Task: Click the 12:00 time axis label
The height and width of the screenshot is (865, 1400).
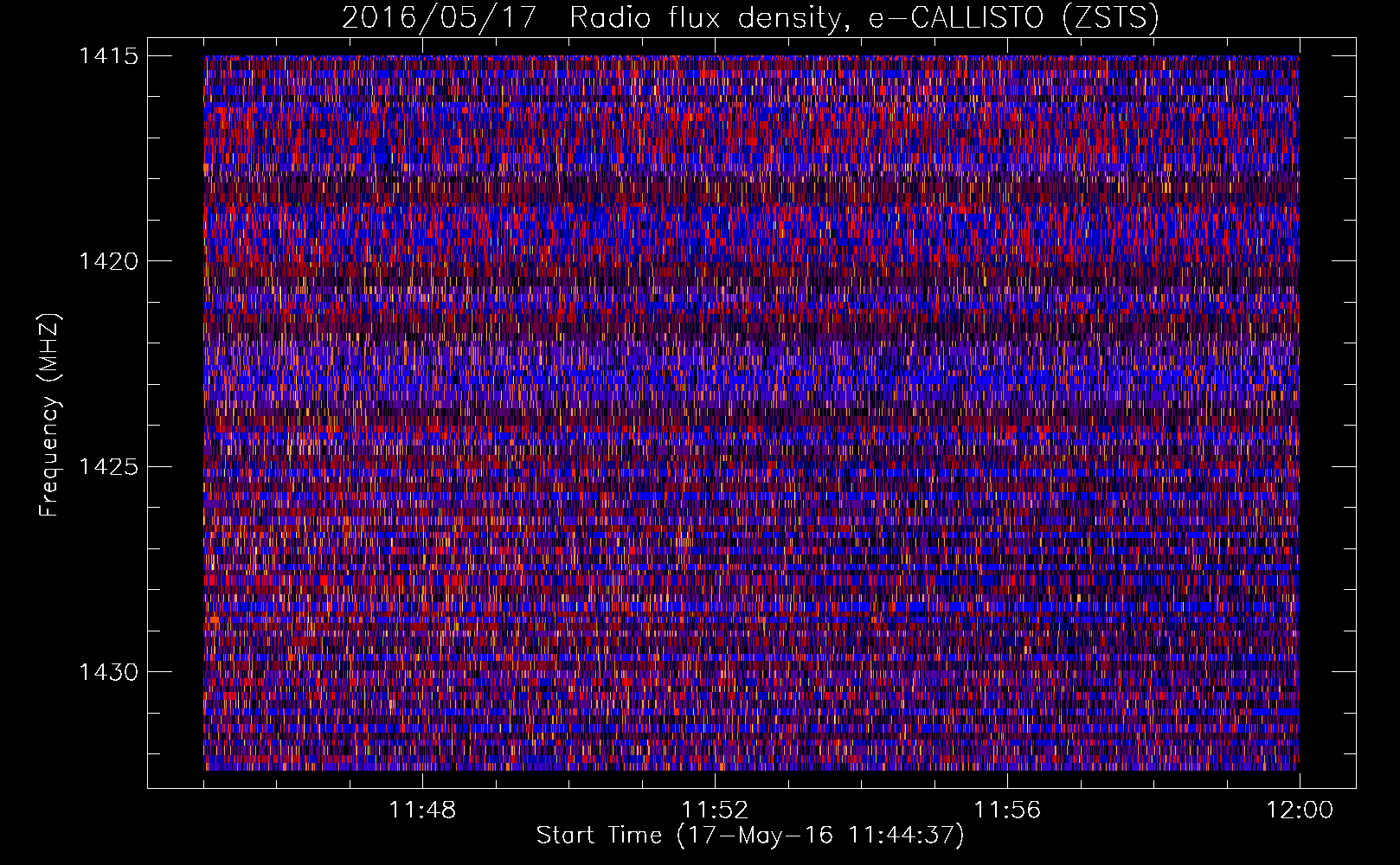Action: pyautogui.click(x=1300, y=810)
